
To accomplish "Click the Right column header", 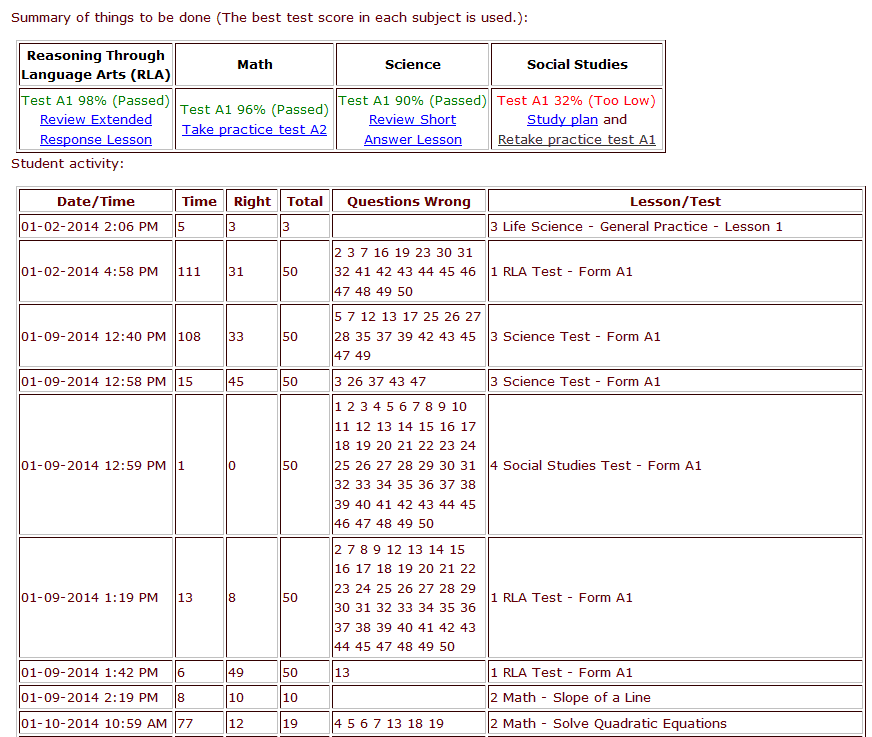I will 252,201.
